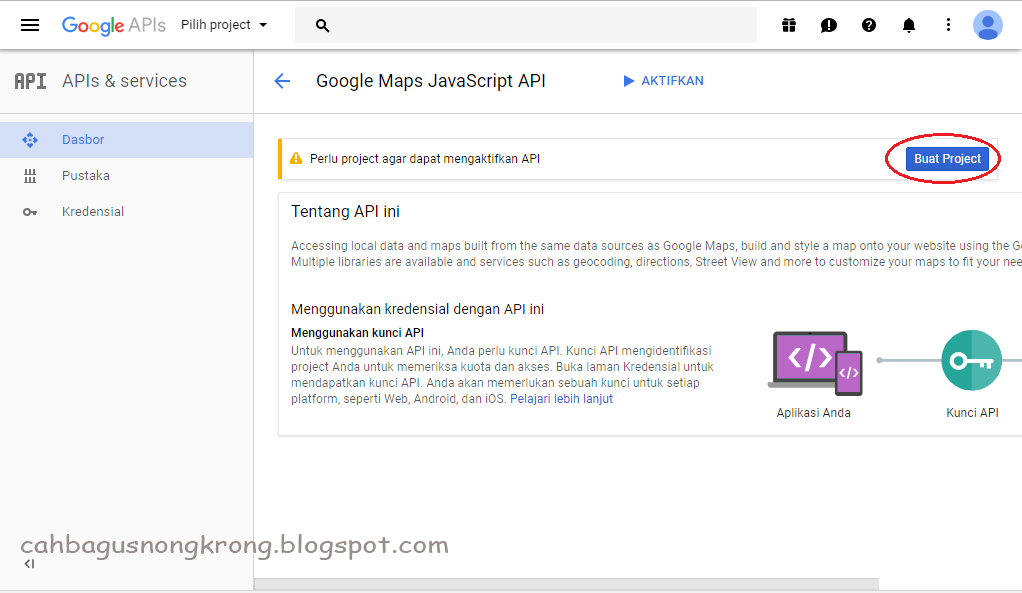
Task: Click the Kredensial key icon
Action: click(32, 211)
